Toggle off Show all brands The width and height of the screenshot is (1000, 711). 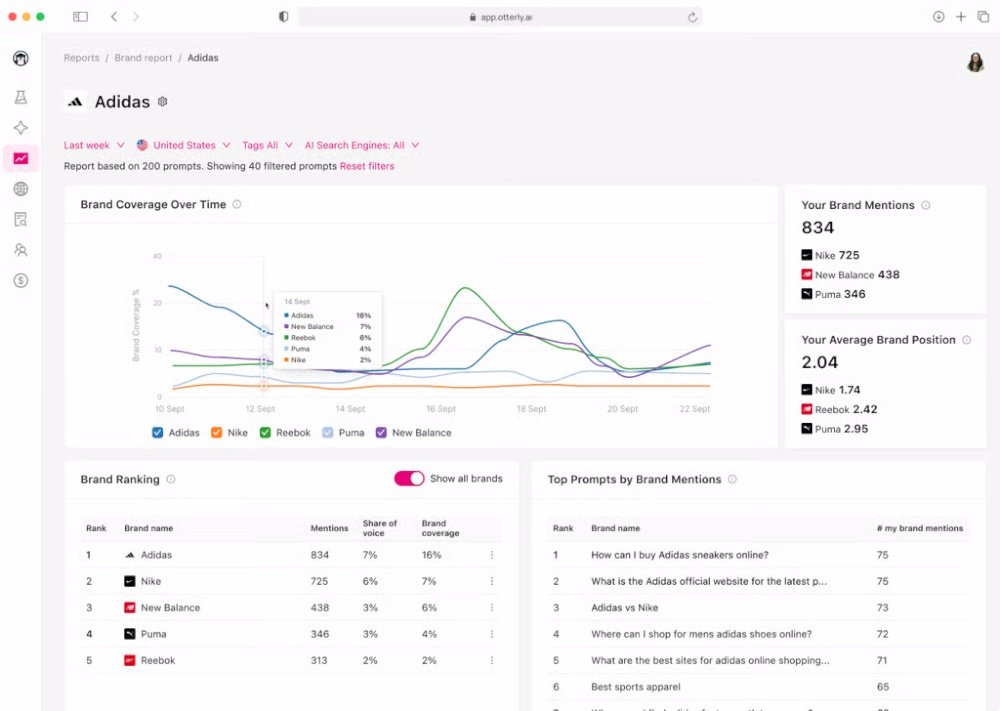pyautogui.click(x=409, y=479)
